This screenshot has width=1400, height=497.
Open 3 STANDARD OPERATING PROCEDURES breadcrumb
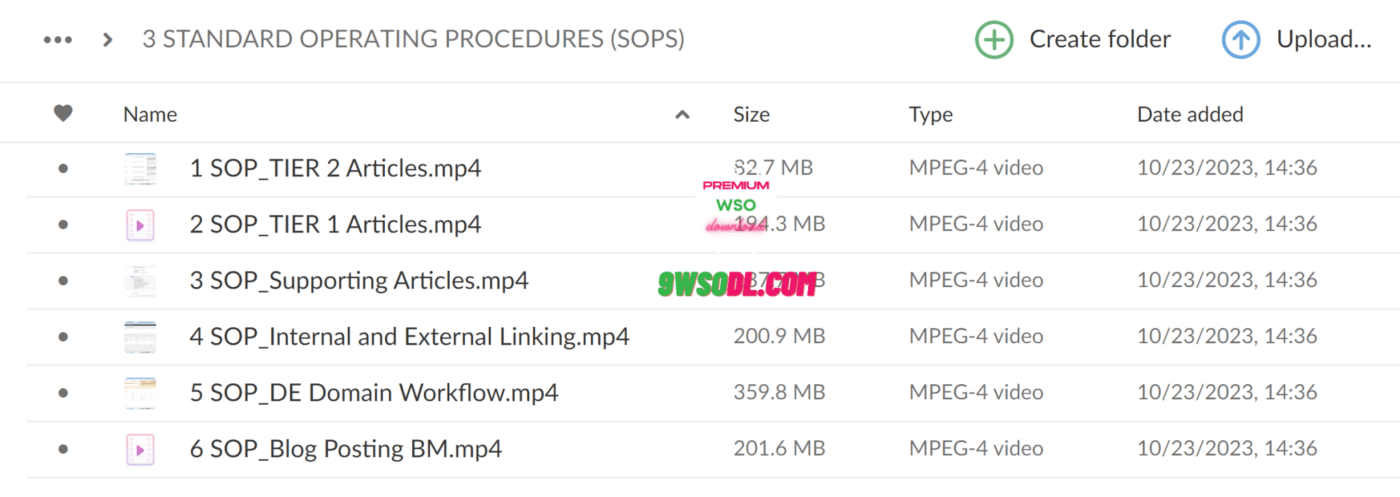point(413,40)
